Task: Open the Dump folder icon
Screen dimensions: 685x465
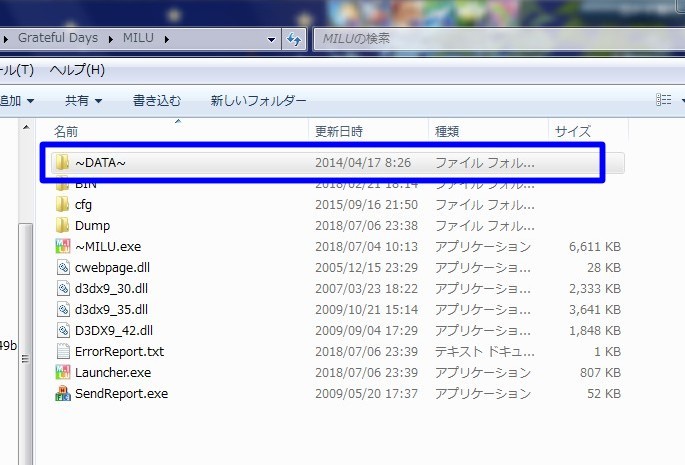Action: [62, 225]
